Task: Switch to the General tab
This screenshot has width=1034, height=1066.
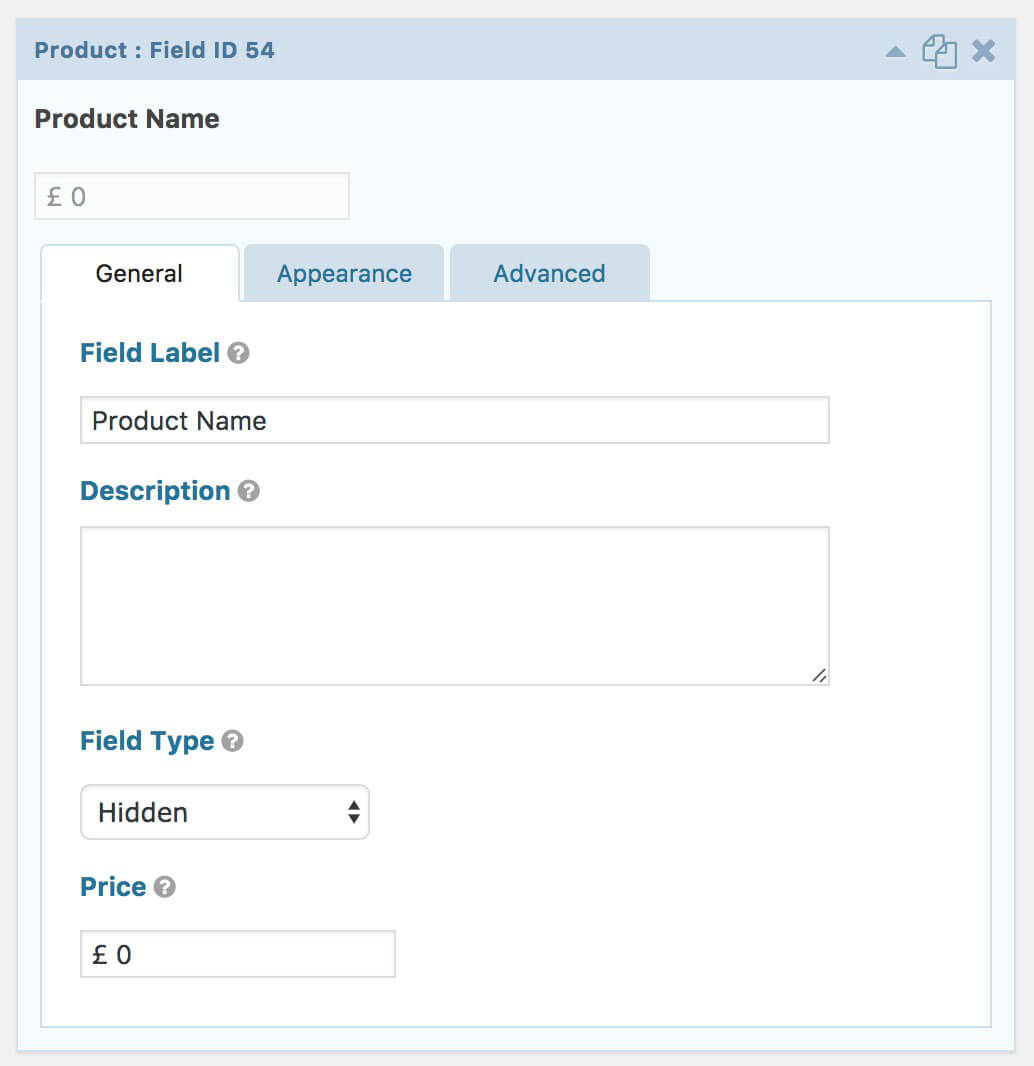Action: (x=139, y=273)
